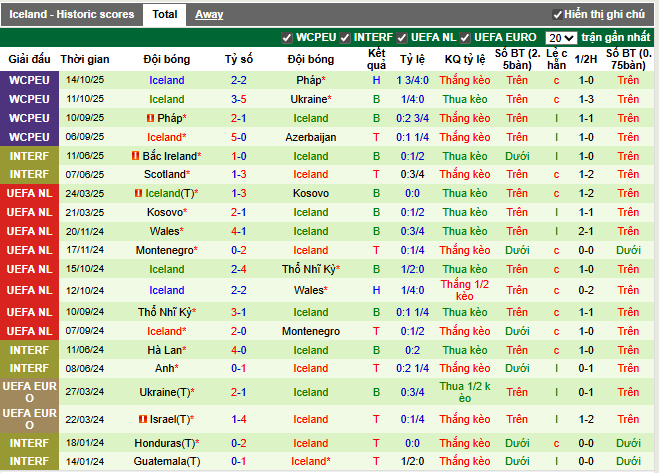
Task: Click Thổ Nhĩ Kỳ* home team on 10/09/24
Action: pos(167,312)
